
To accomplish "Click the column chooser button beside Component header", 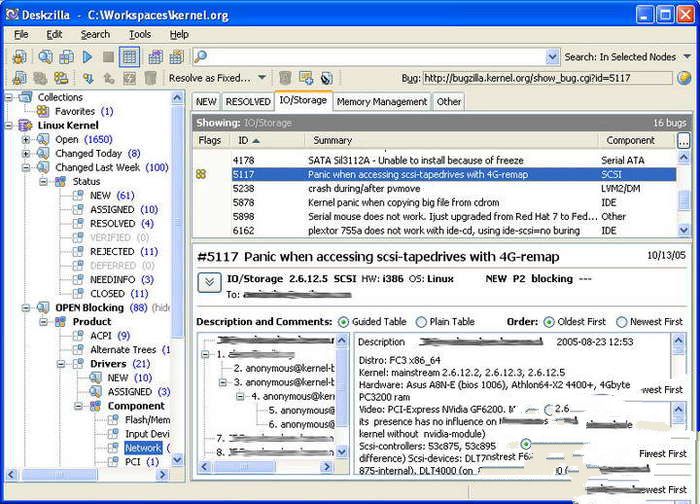I will (683, 140).
